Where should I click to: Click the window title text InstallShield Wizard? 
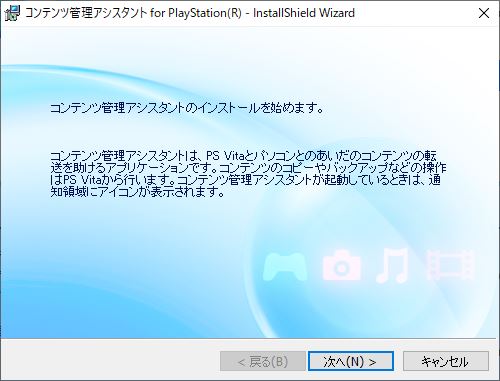304,13
